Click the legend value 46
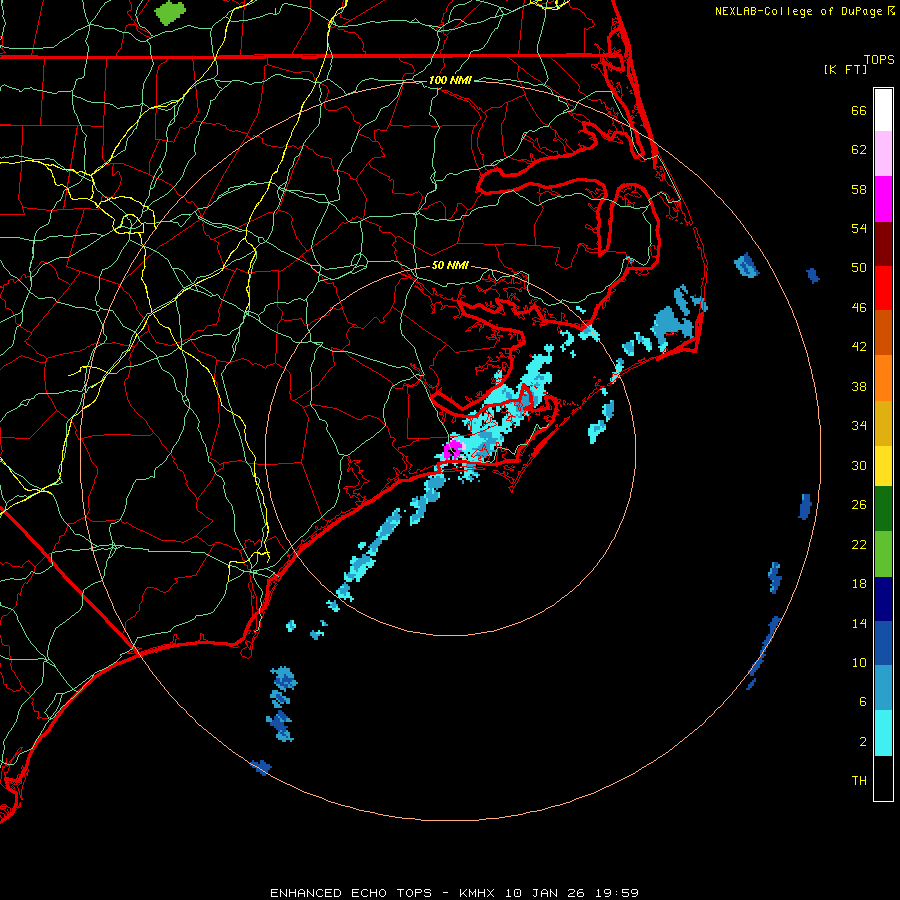 pyautogui.click(x=859, y=307)
